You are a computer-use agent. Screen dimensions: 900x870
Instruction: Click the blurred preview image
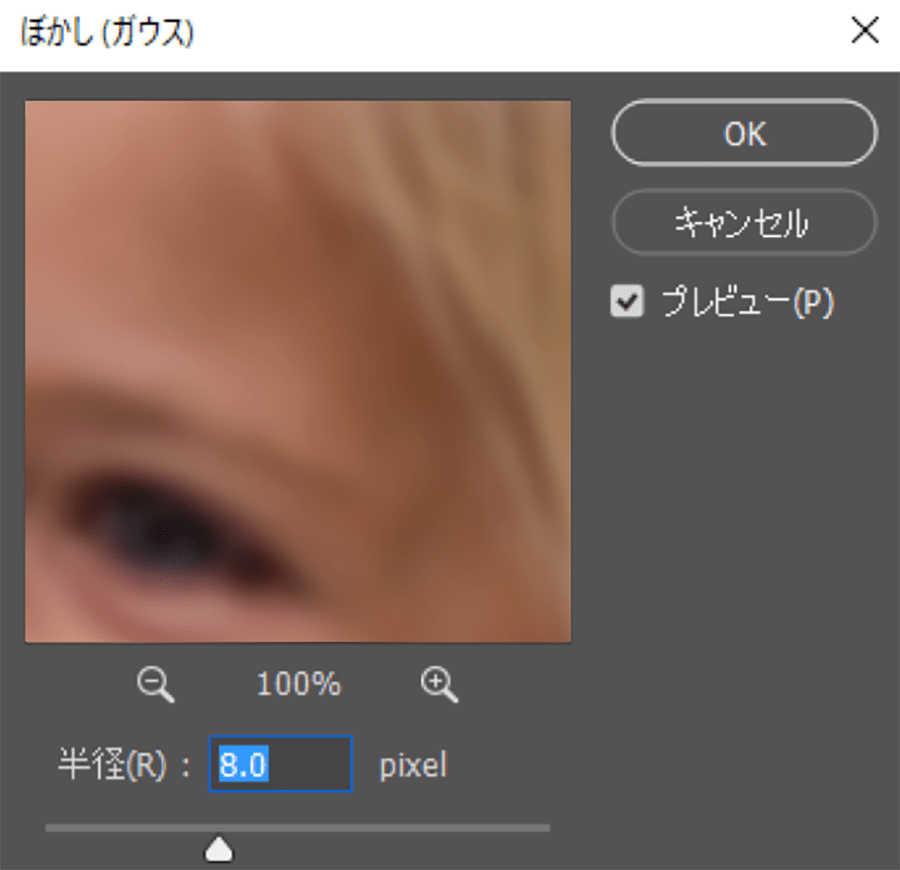click(298, 371)
